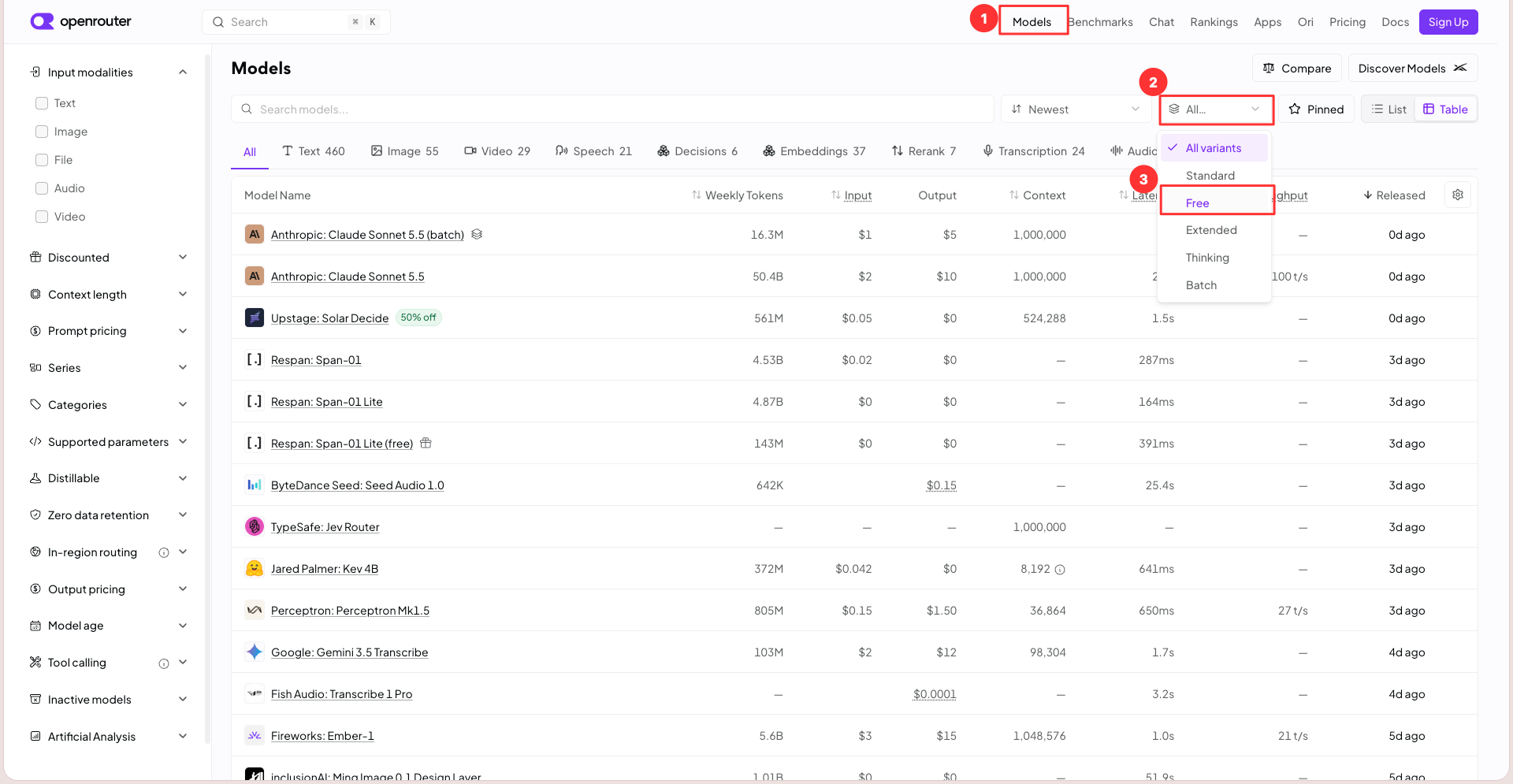Choose Extended in the variants menu
Viewport: 1513px width, 784px height.
click(x=1214, y=230)
